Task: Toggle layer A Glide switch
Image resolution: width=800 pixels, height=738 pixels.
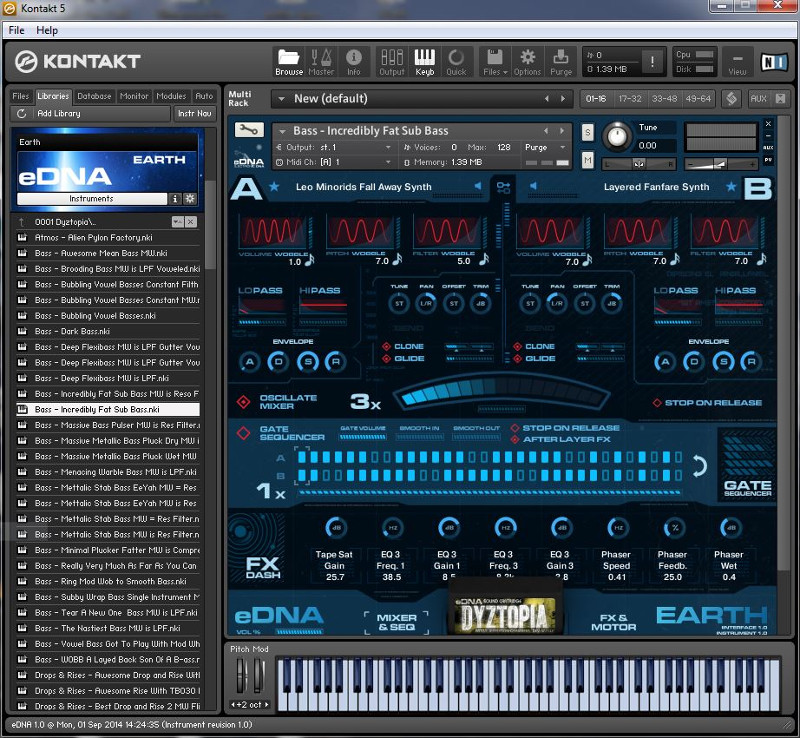Action: pyautogui.click(x=387, y=359)
